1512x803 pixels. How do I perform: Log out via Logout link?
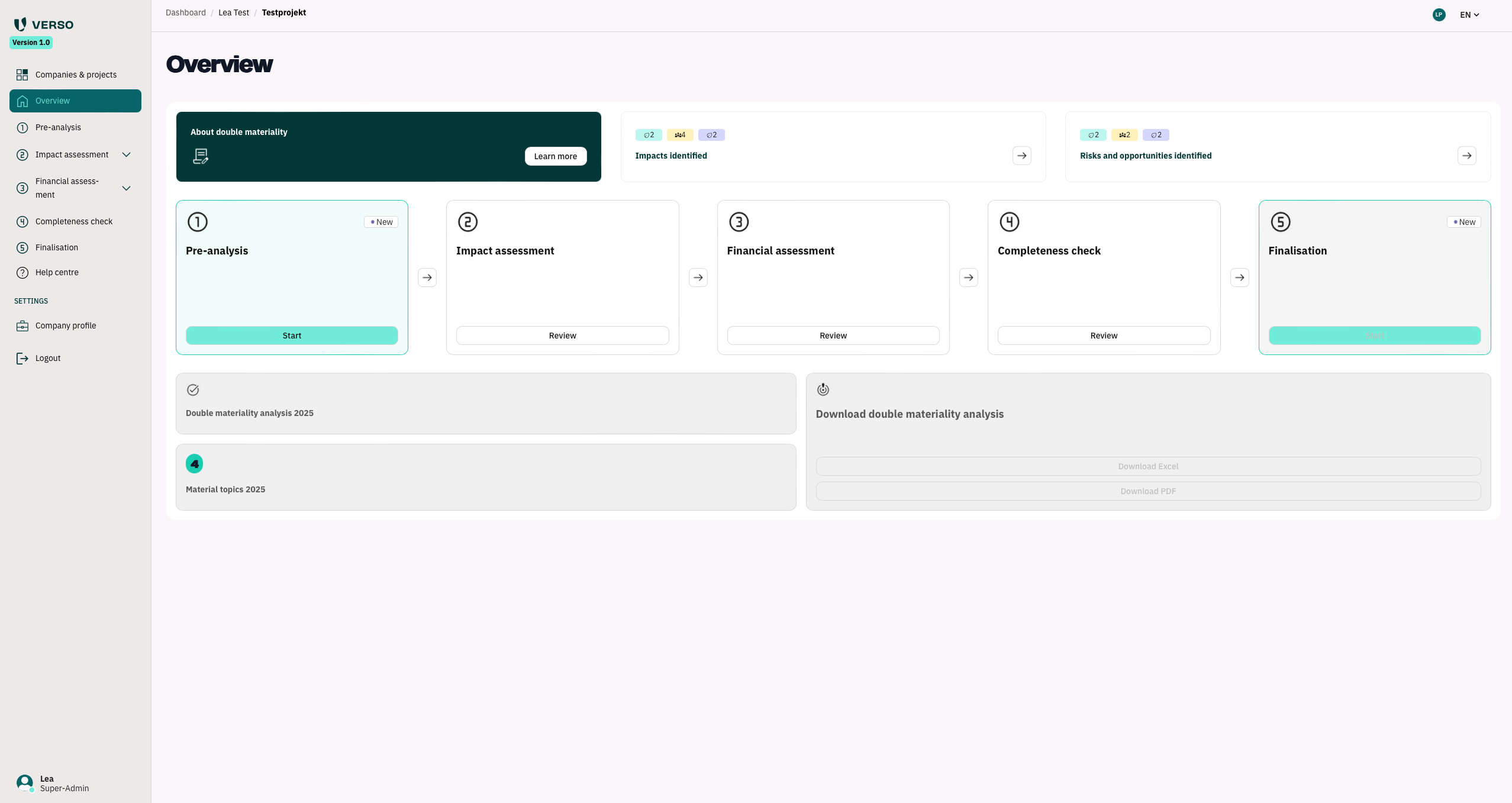click(75, 359)
